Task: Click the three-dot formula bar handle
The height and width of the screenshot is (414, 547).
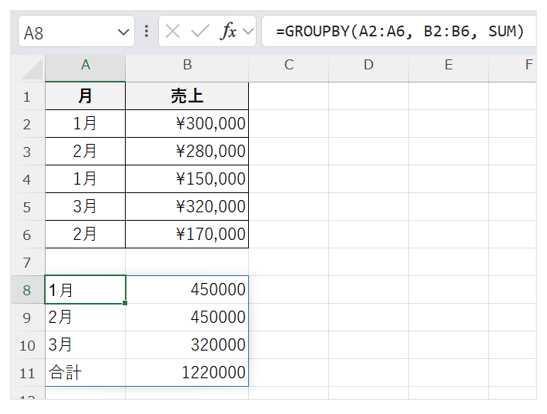Action: [x=147, y=31]
